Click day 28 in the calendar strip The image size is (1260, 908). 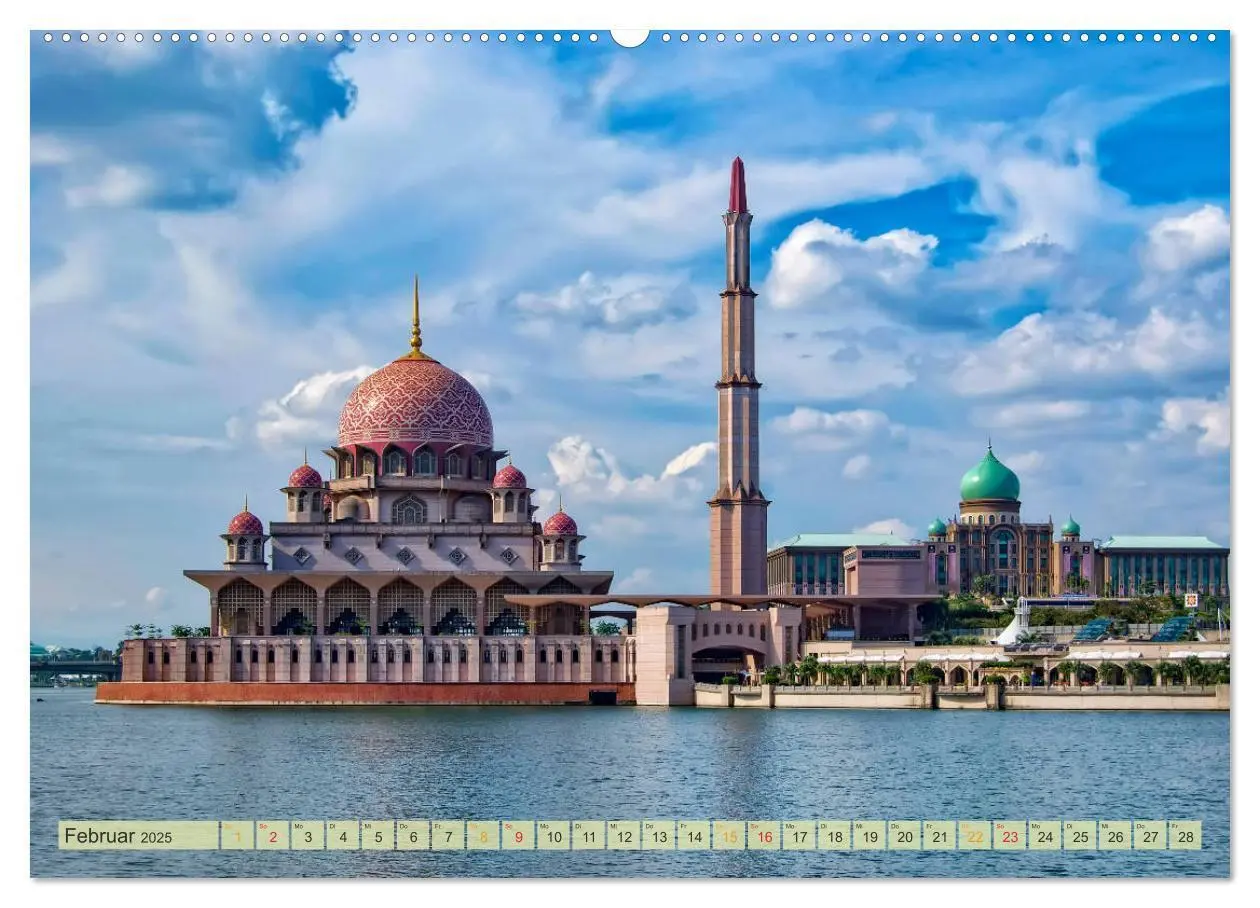(x=1185, y=835)
